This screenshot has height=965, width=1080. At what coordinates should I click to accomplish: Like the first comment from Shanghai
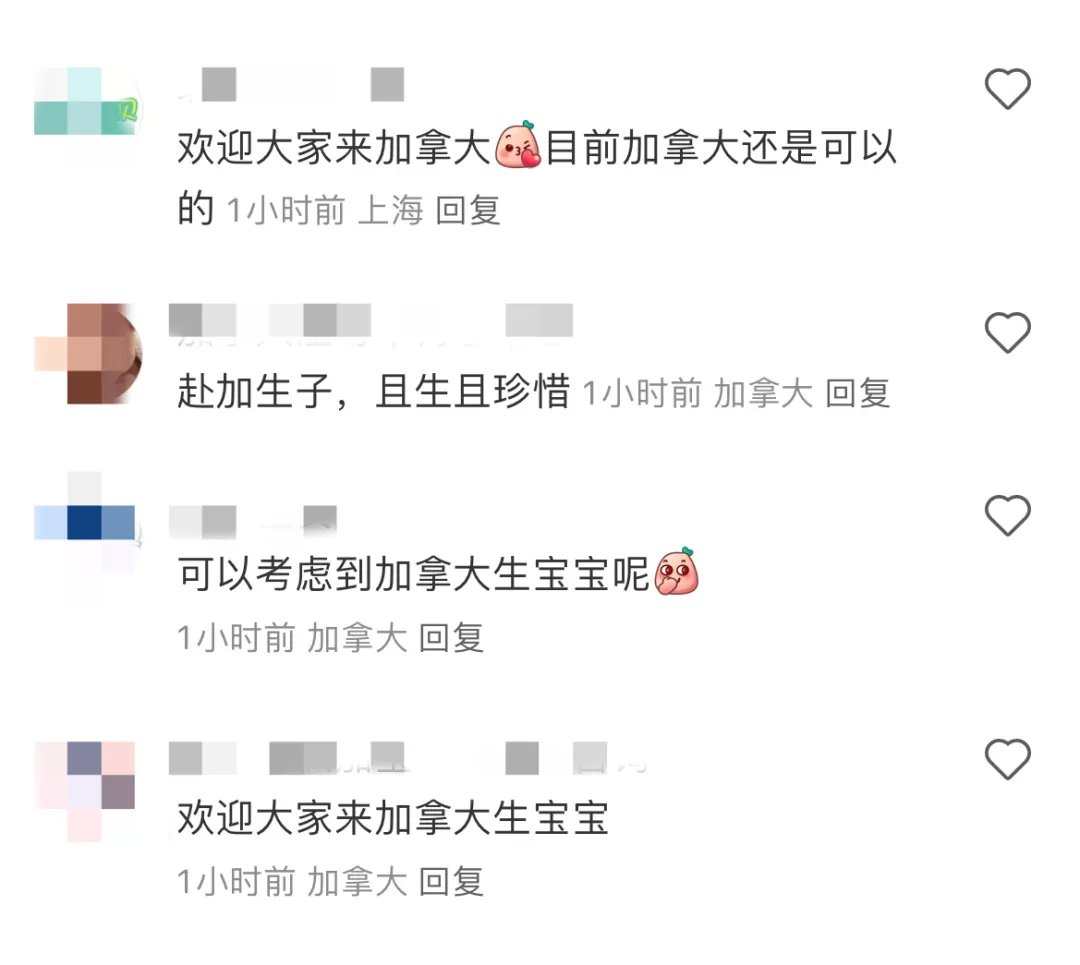pos(1008,89)
